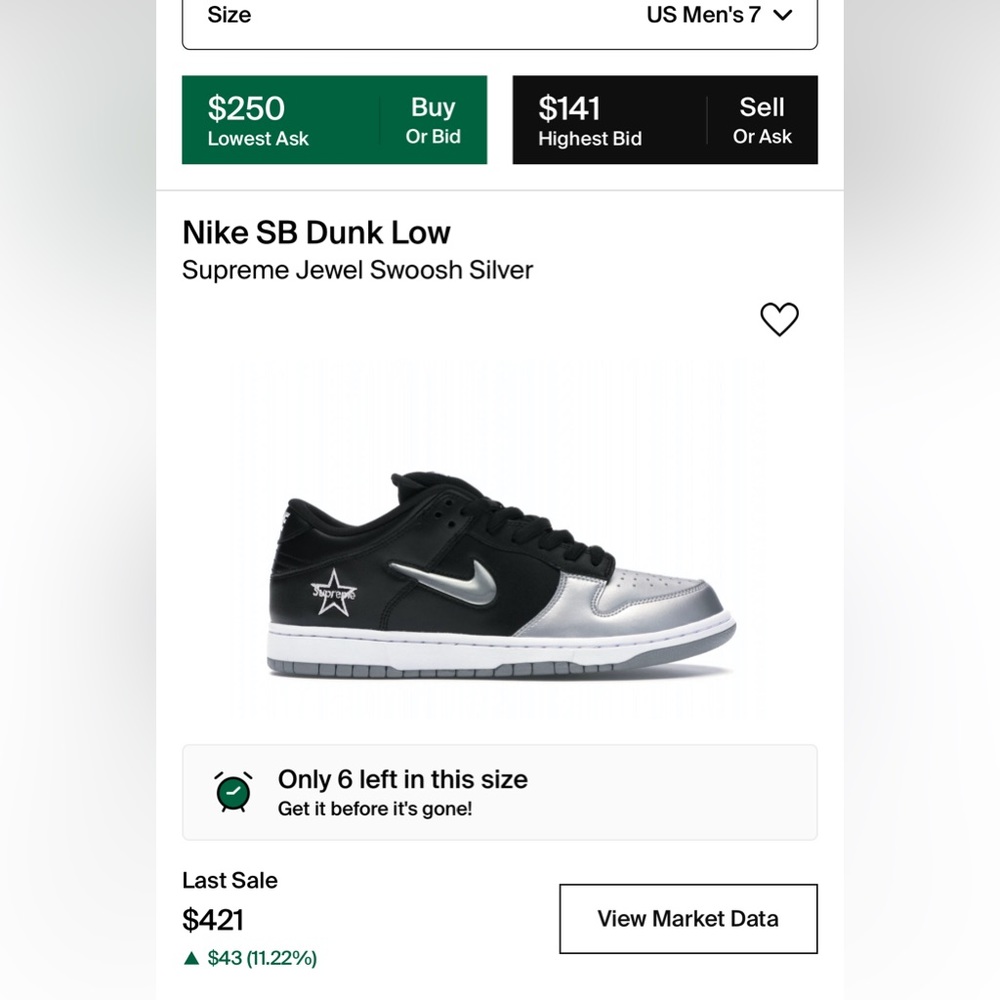Choose Buy Or Bid

click(433, 120)
